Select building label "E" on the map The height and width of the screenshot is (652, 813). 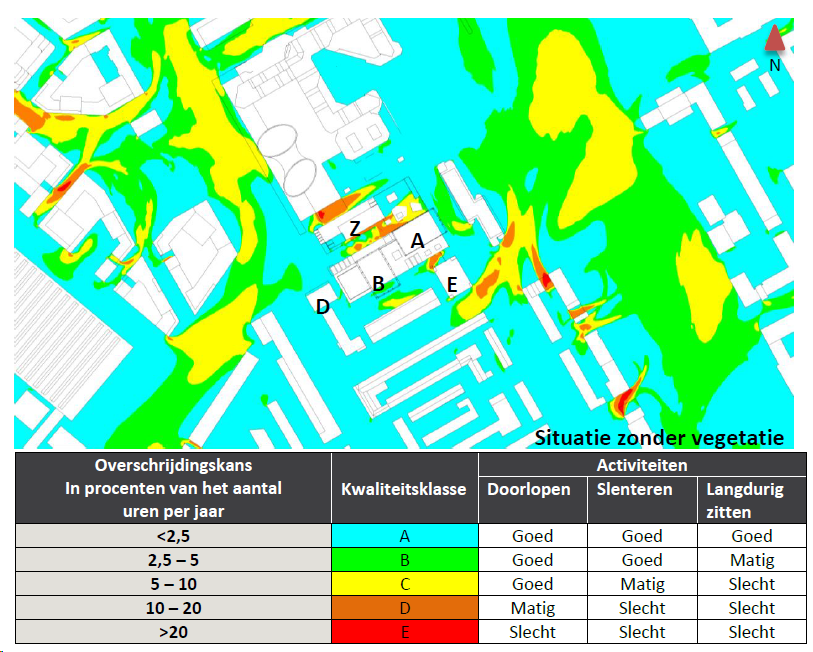(452, 284)
